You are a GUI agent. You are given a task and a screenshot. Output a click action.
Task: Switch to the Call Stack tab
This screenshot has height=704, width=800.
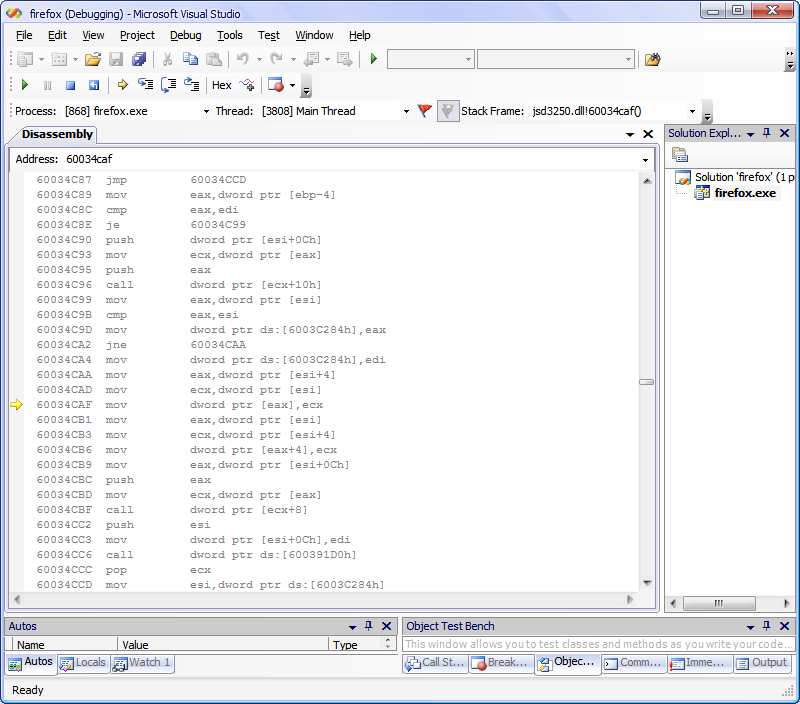(x=435, y=663)
